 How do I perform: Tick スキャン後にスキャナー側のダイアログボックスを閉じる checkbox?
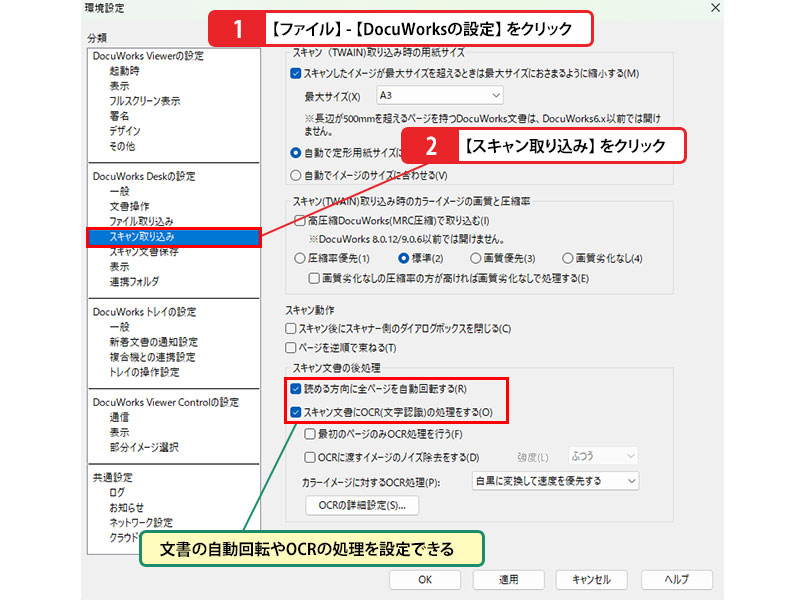(291, 329)
